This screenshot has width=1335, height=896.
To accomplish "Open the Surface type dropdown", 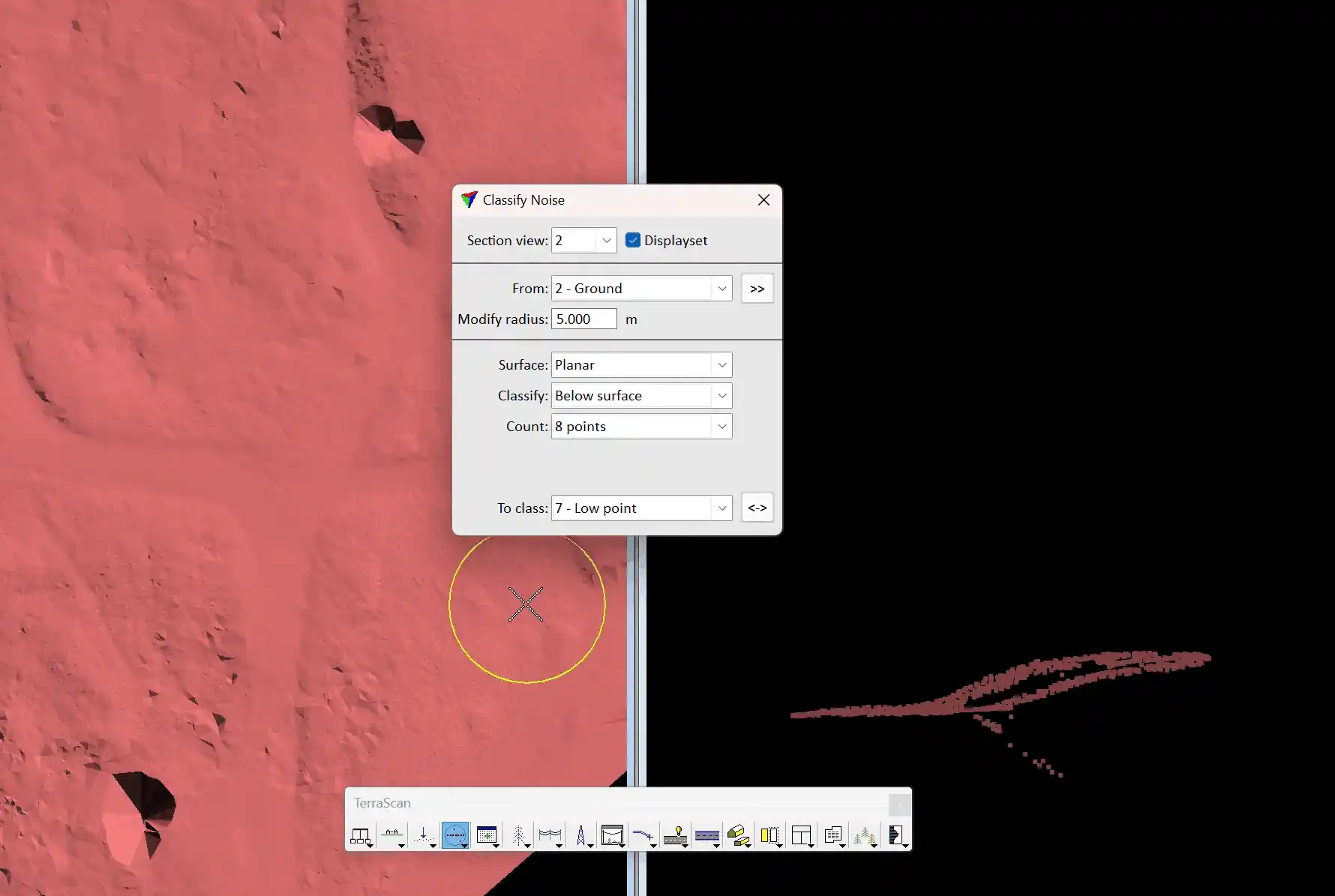I will pos(721,365).
